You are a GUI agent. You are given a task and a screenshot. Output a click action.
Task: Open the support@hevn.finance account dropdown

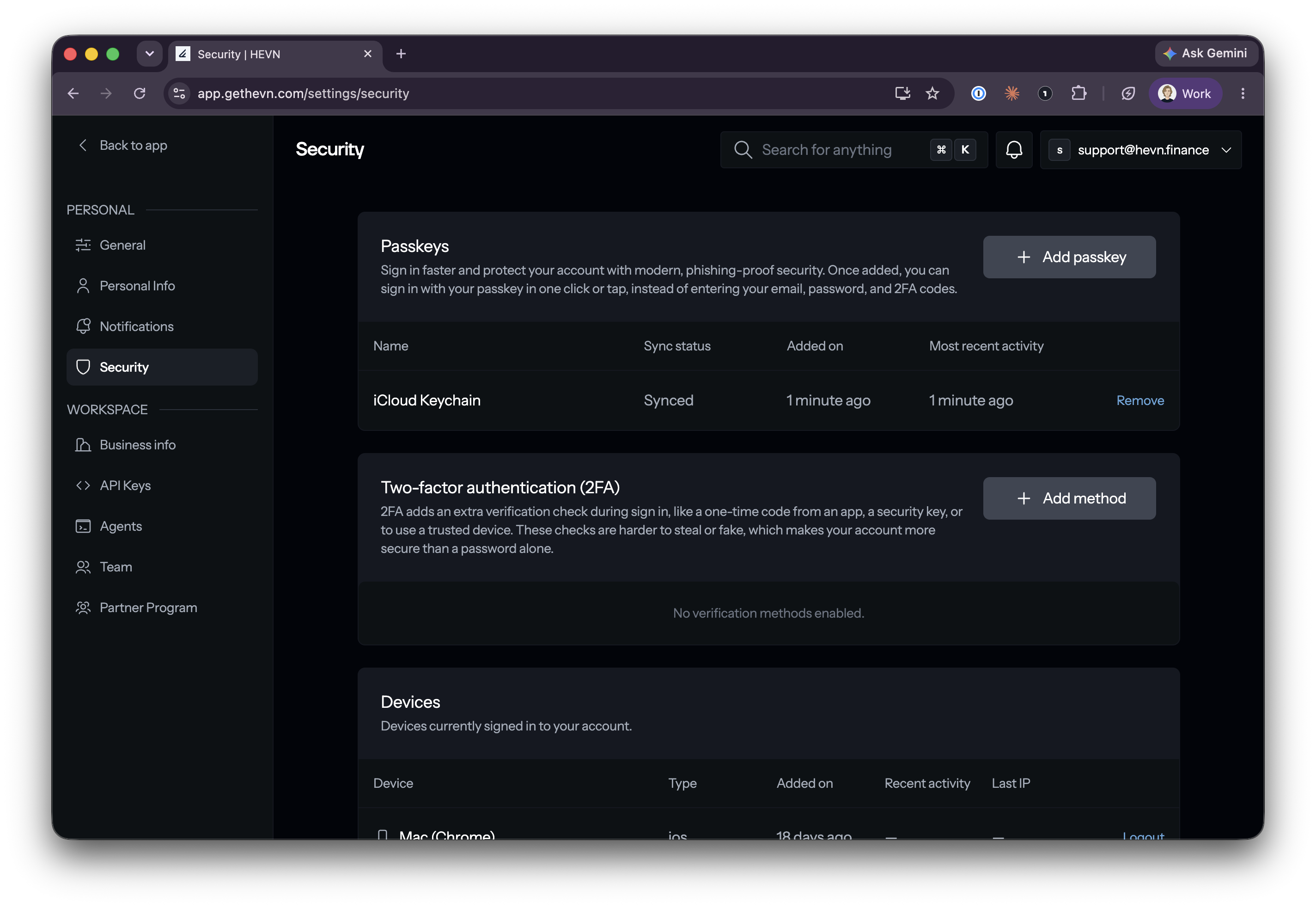tap(1140, 150)
